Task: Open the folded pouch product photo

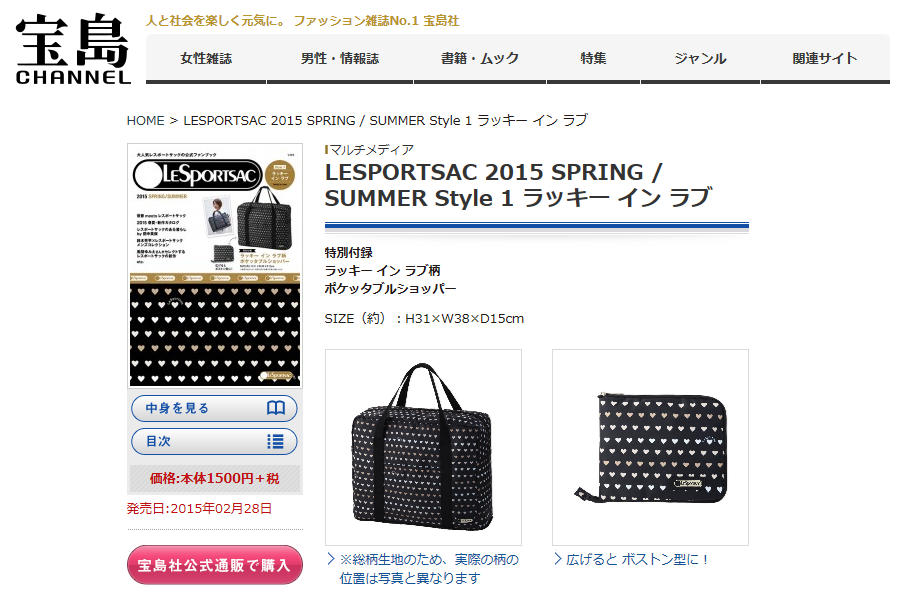Action: [x=651, y=447]
